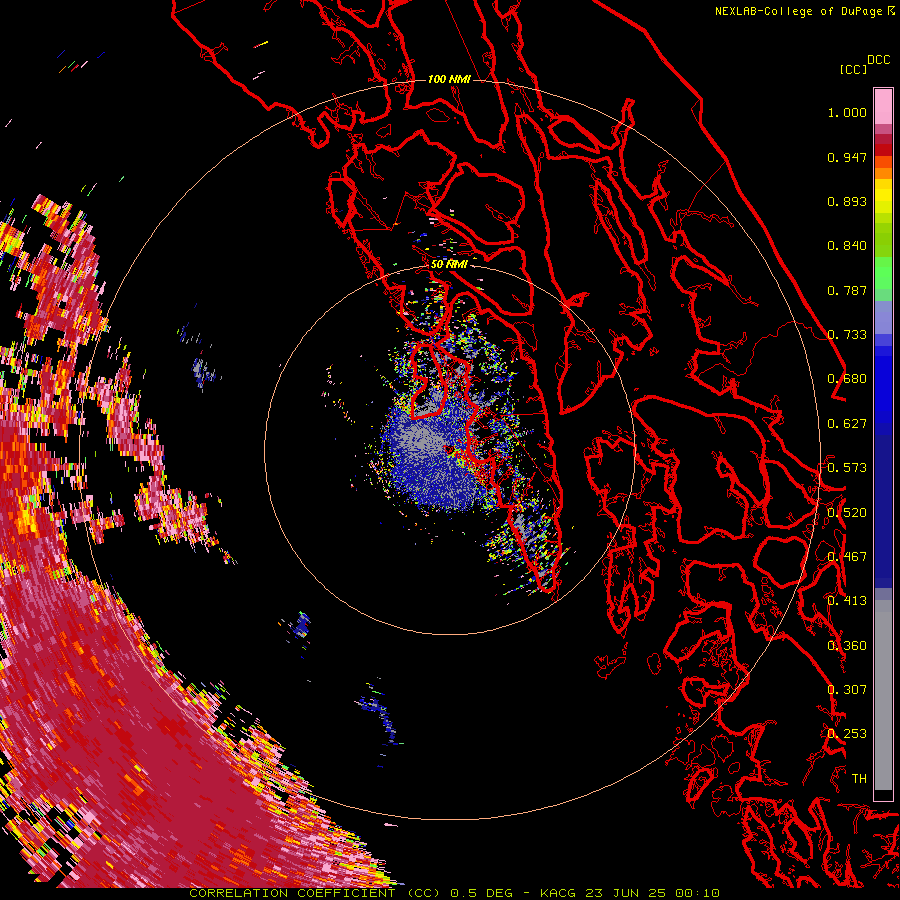Click the 0.307 color scale value
Screen dimensions: 900x900
click(x=847, y=690)
